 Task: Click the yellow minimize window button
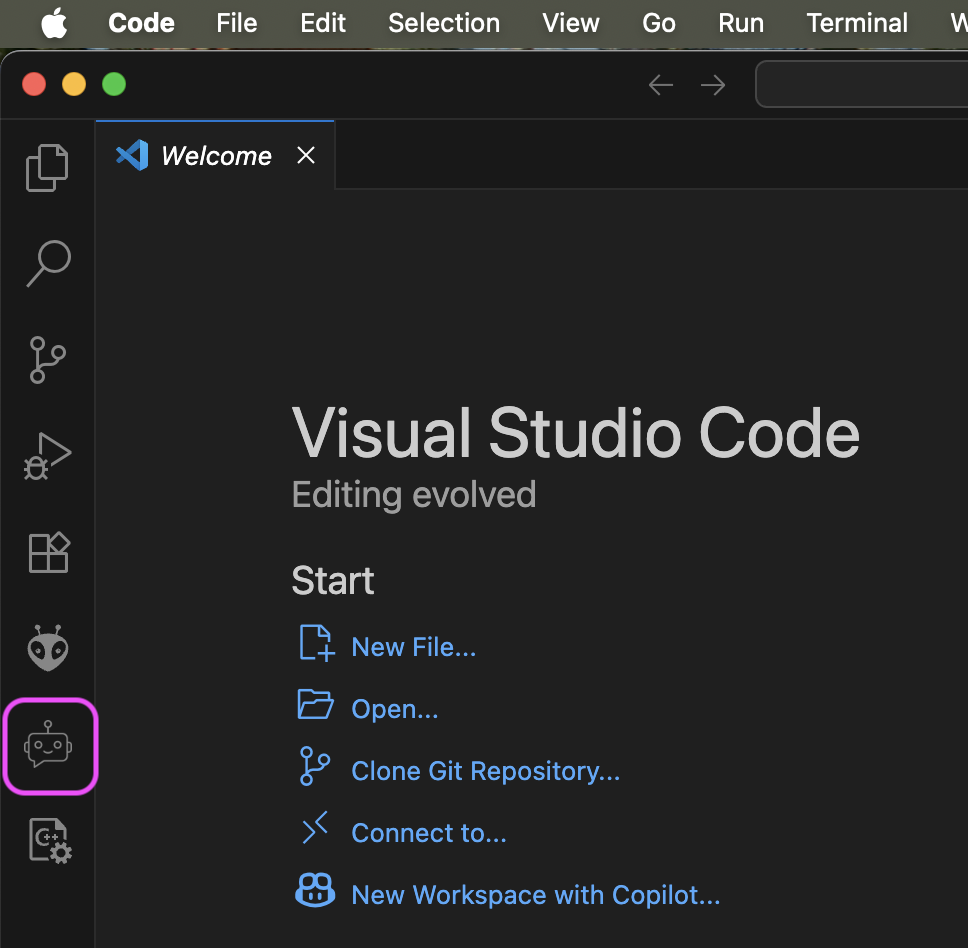(74, 84)
